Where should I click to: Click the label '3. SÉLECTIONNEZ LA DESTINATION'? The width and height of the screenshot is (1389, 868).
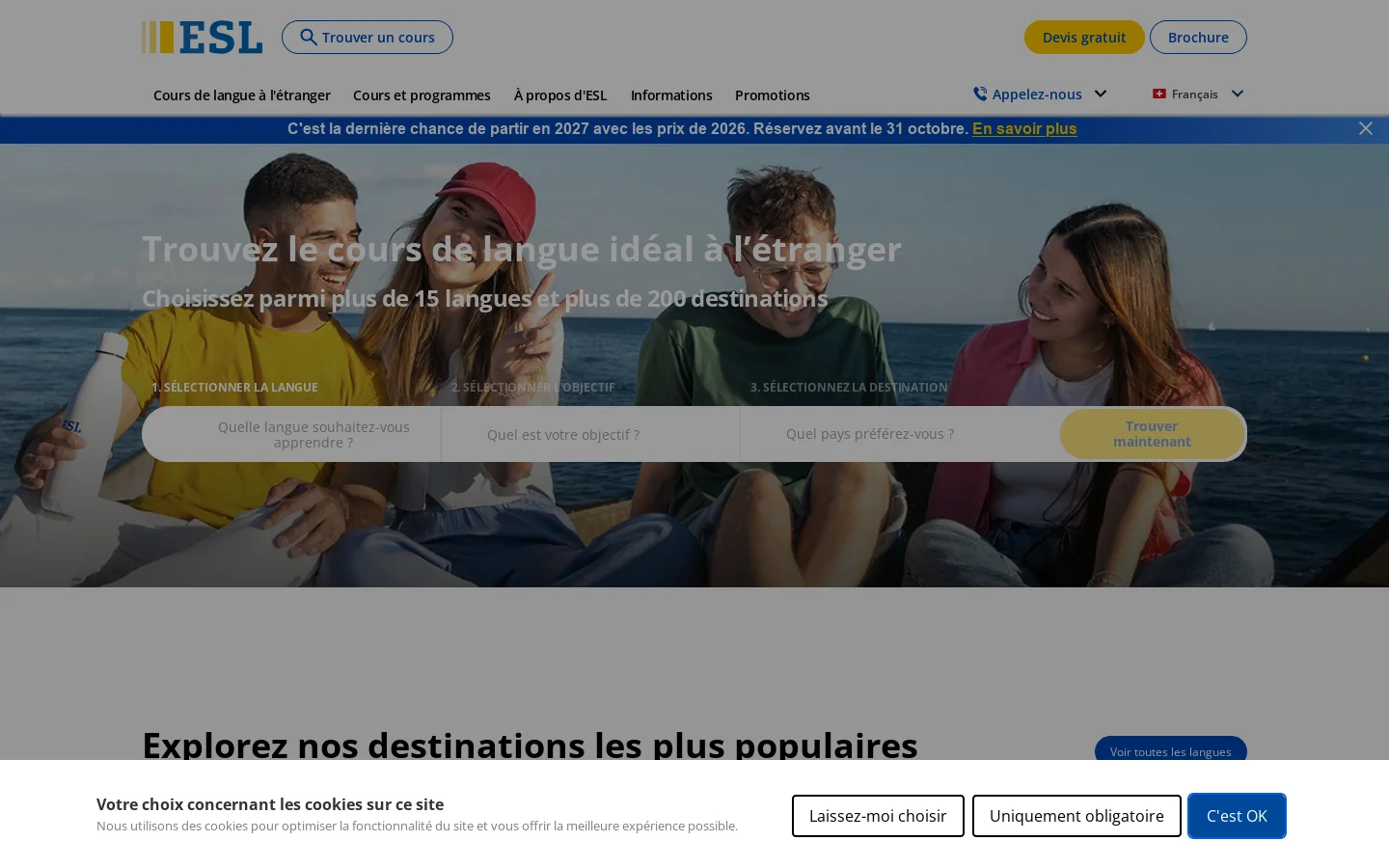pyautogui.click(x=849, y=387)
